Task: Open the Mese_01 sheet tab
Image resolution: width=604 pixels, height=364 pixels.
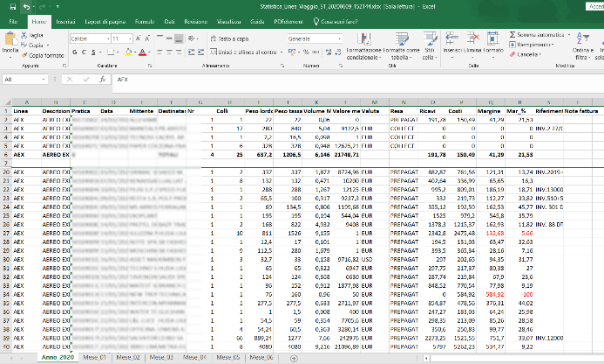Action: (94, 357)
